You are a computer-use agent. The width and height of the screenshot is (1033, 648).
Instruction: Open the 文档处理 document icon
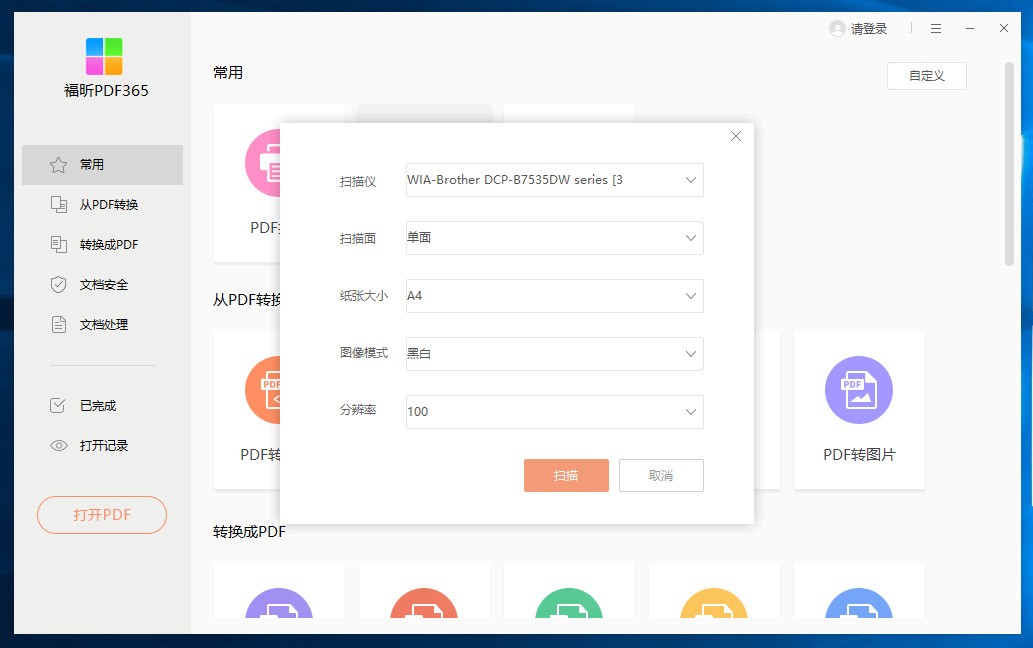(58, 324)
